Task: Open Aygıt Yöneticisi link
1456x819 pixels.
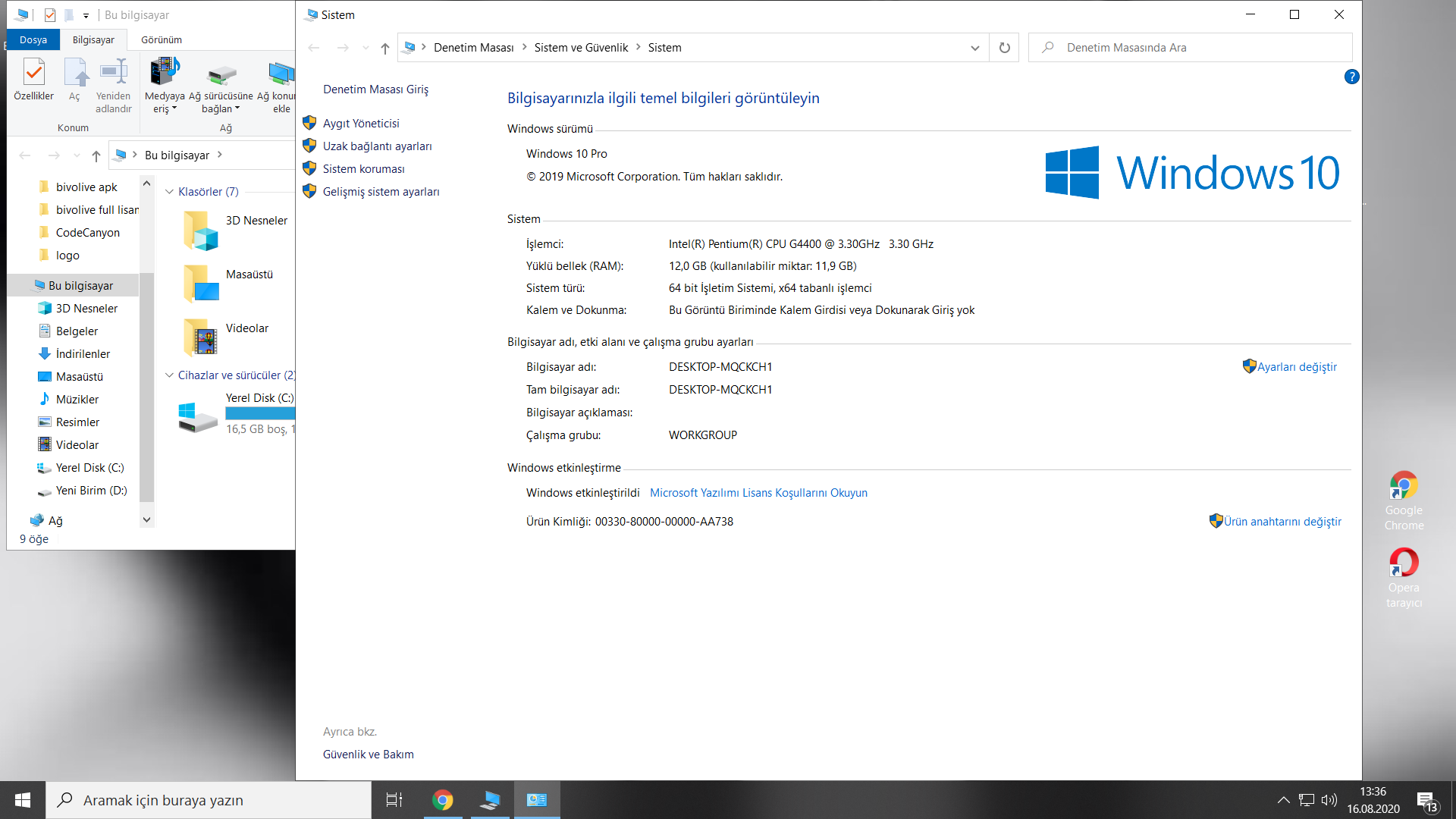Action: 361,124
